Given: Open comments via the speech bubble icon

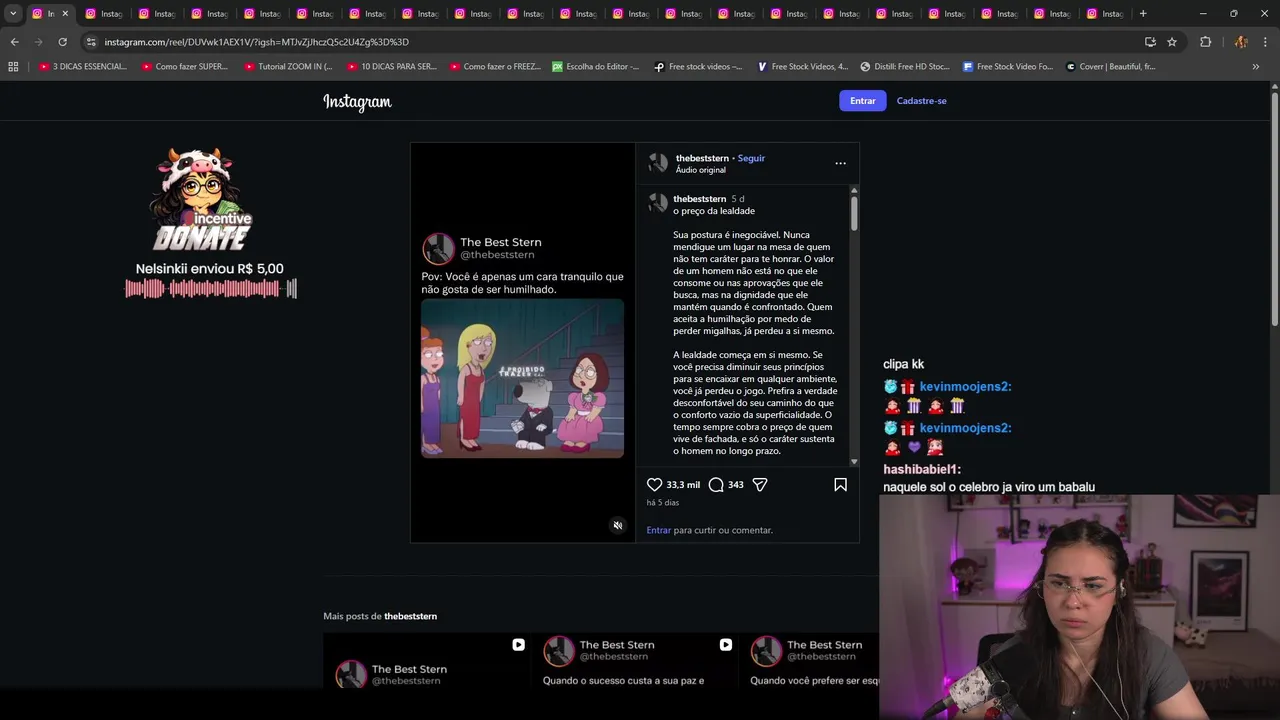Looking at the screenshot, I should 716,485.
